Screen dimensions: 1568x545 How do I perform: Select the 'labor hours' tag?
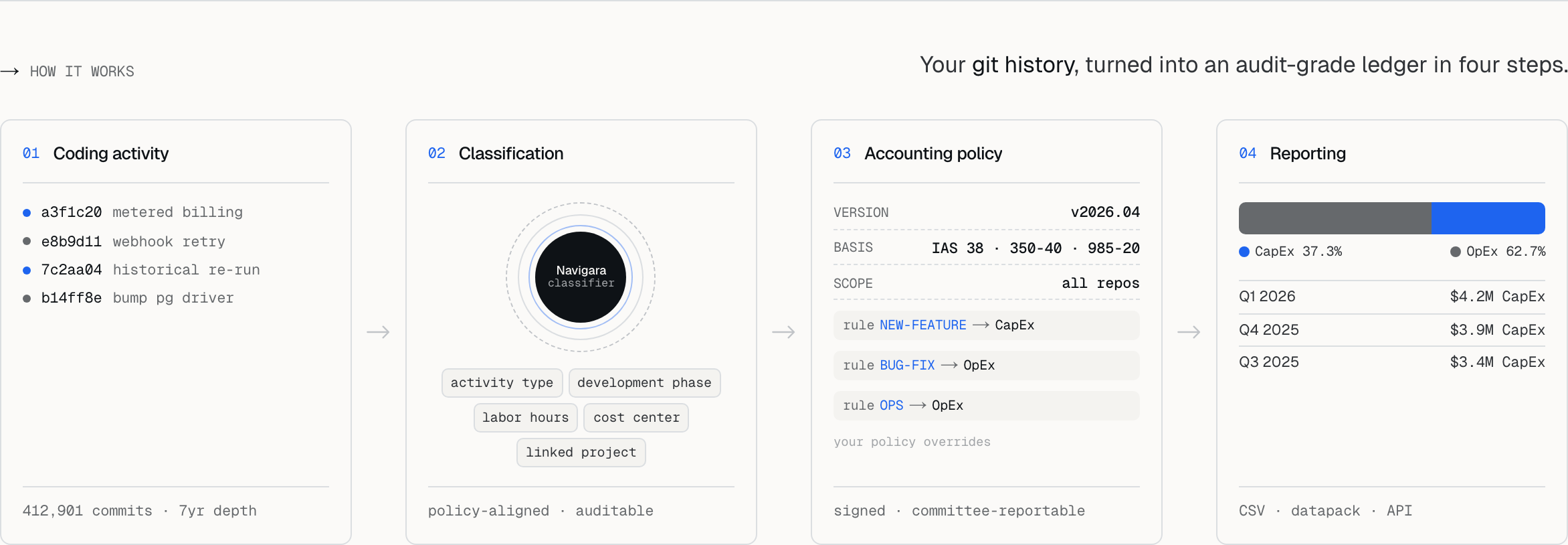point(525,418)
